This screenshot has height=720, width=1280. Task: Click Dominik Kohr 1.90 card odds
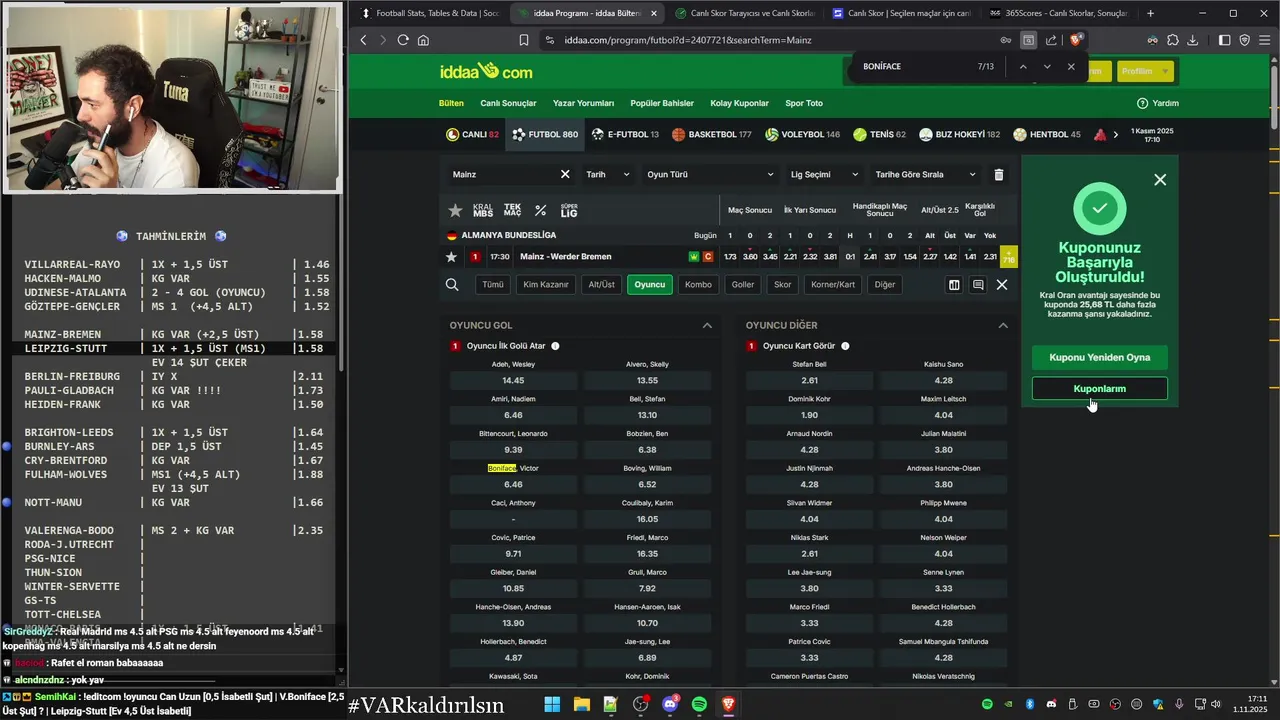[810, 415]
